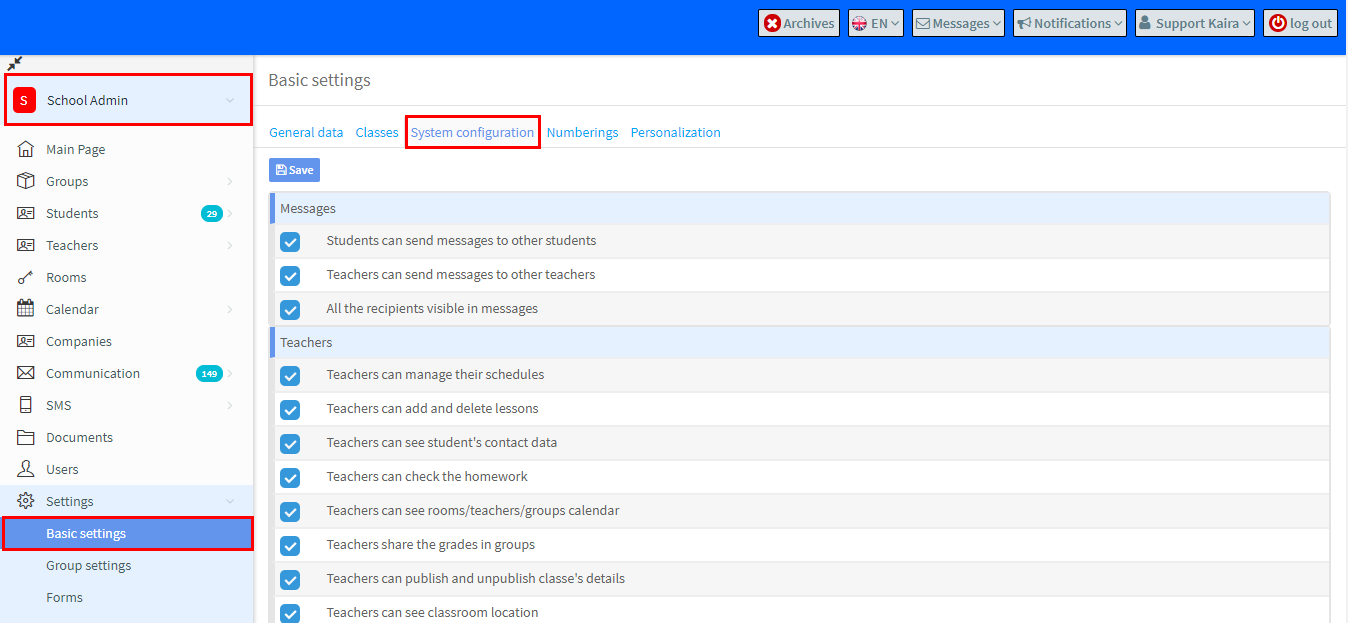Click the Save button

pos(293,169)
